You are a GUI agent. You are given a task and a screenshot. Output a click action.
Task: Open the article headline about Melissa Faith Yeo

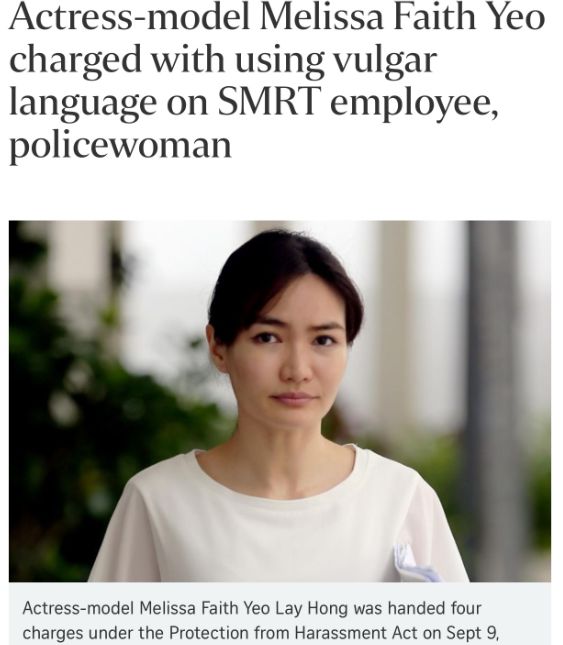point(277,81)
